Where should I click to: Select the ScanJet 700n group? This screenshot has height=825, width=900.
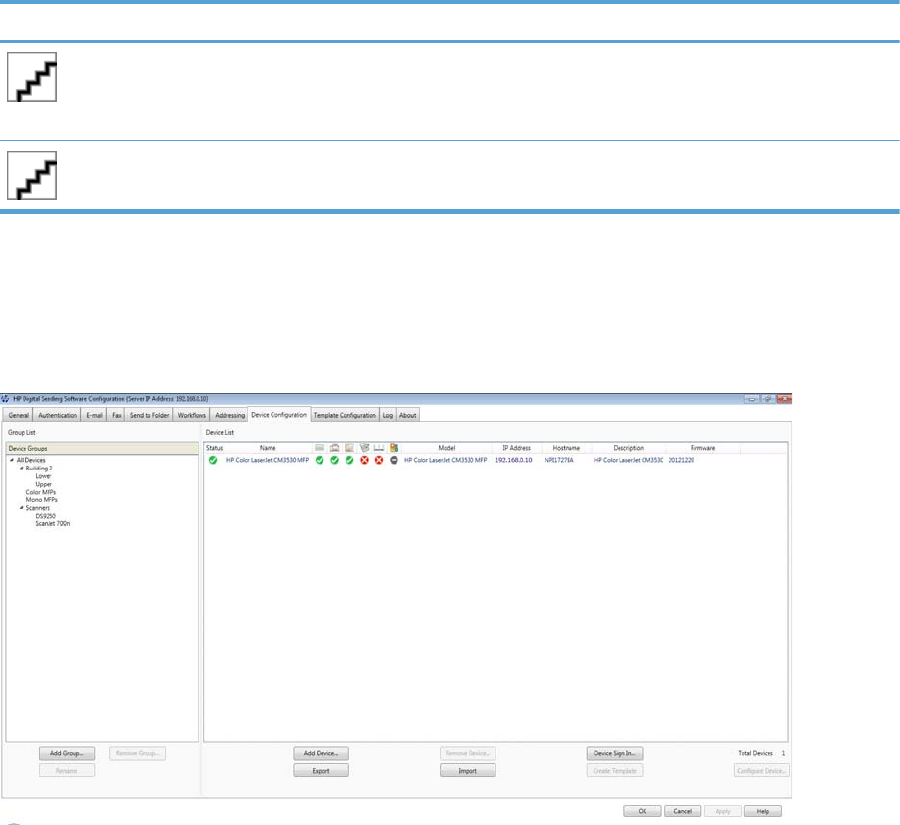[53, 524]
